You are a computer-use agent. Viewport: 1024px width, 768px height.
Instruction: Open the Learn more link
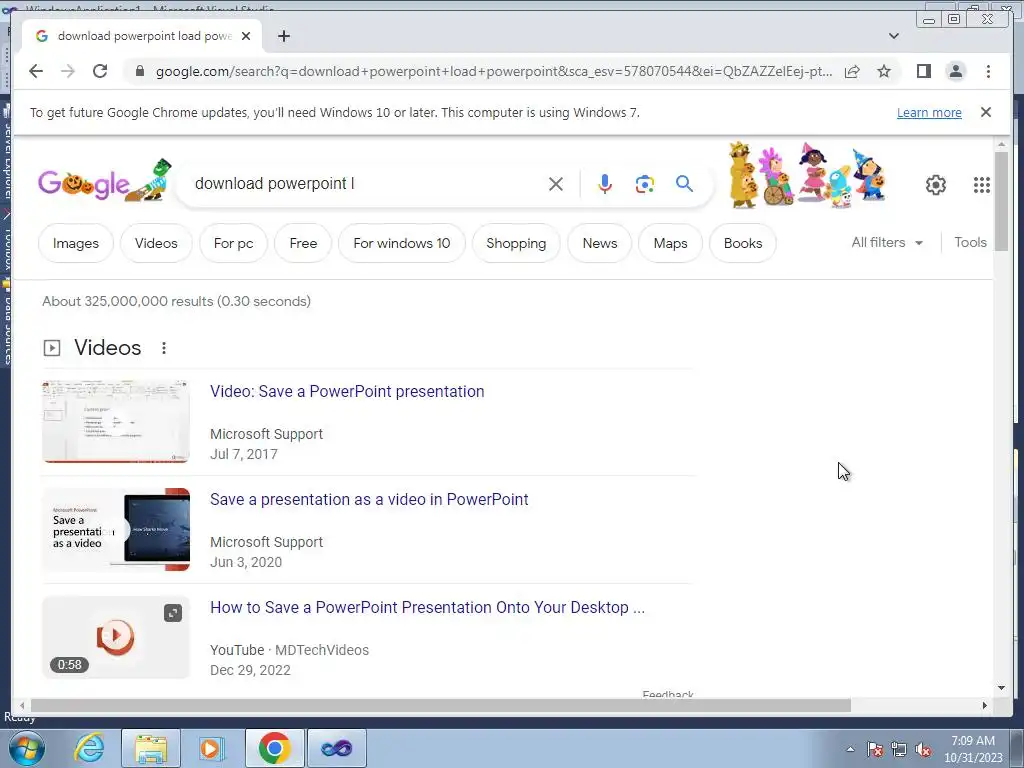pos(929,112)
